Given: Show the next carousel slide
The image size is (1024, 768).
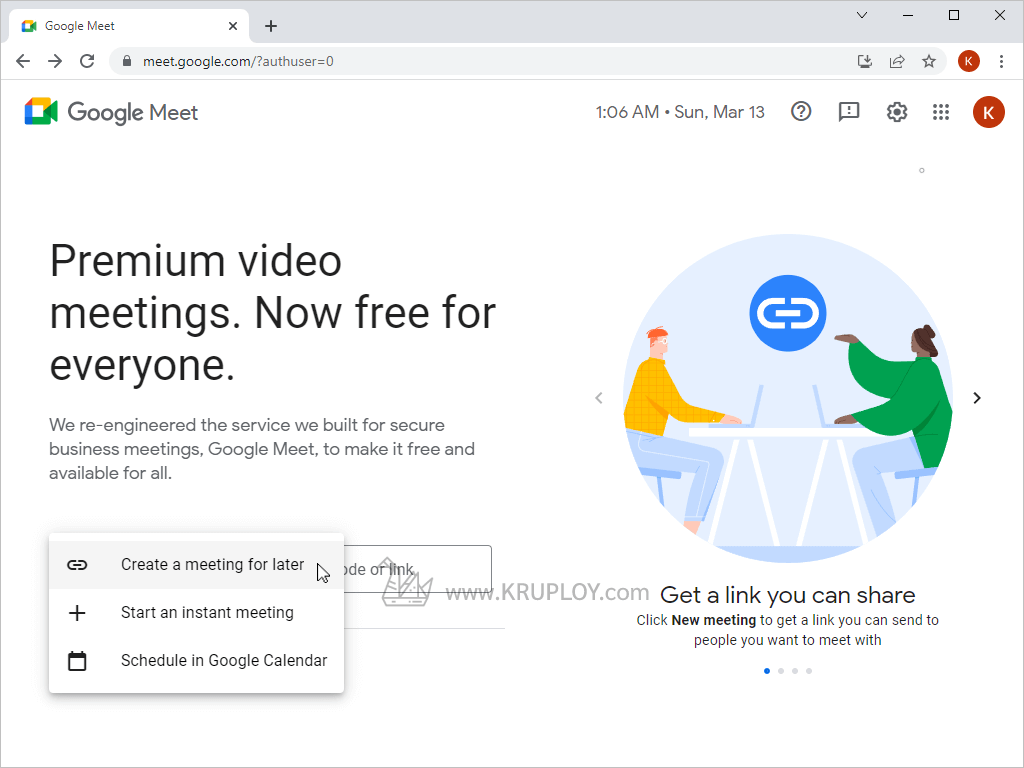Looking at the screenshot, I should pos(977,398).
